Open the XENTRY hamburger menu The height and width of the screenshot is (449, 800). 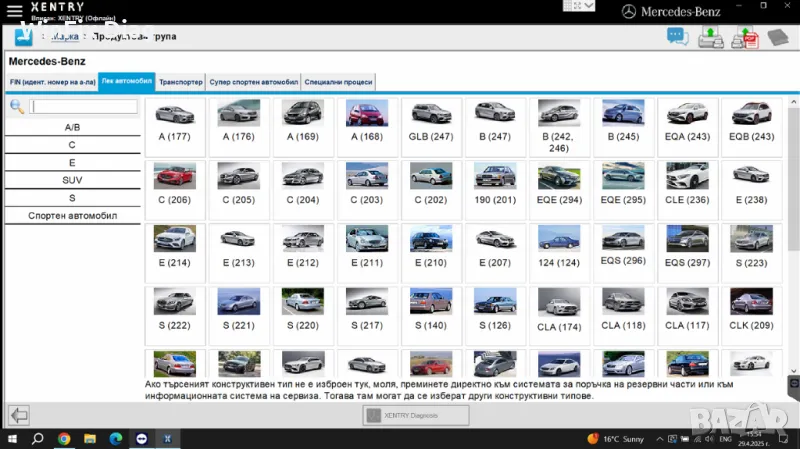click(x=14, y=10)
